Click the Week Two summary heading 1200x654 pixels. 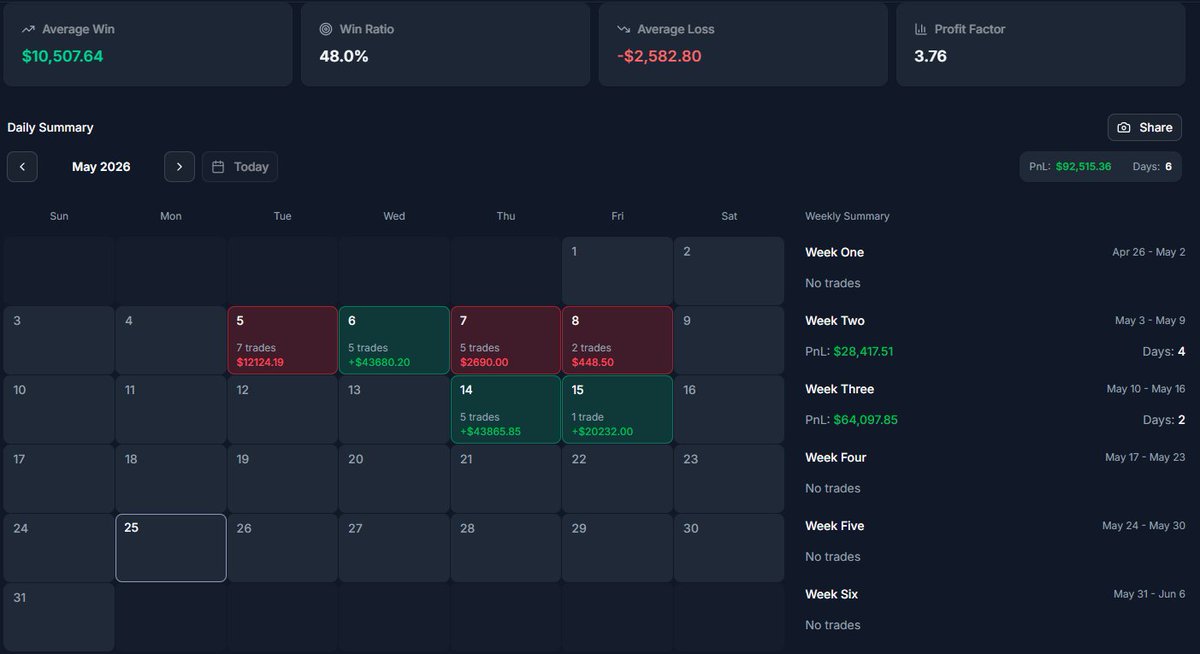pos(835,321)
